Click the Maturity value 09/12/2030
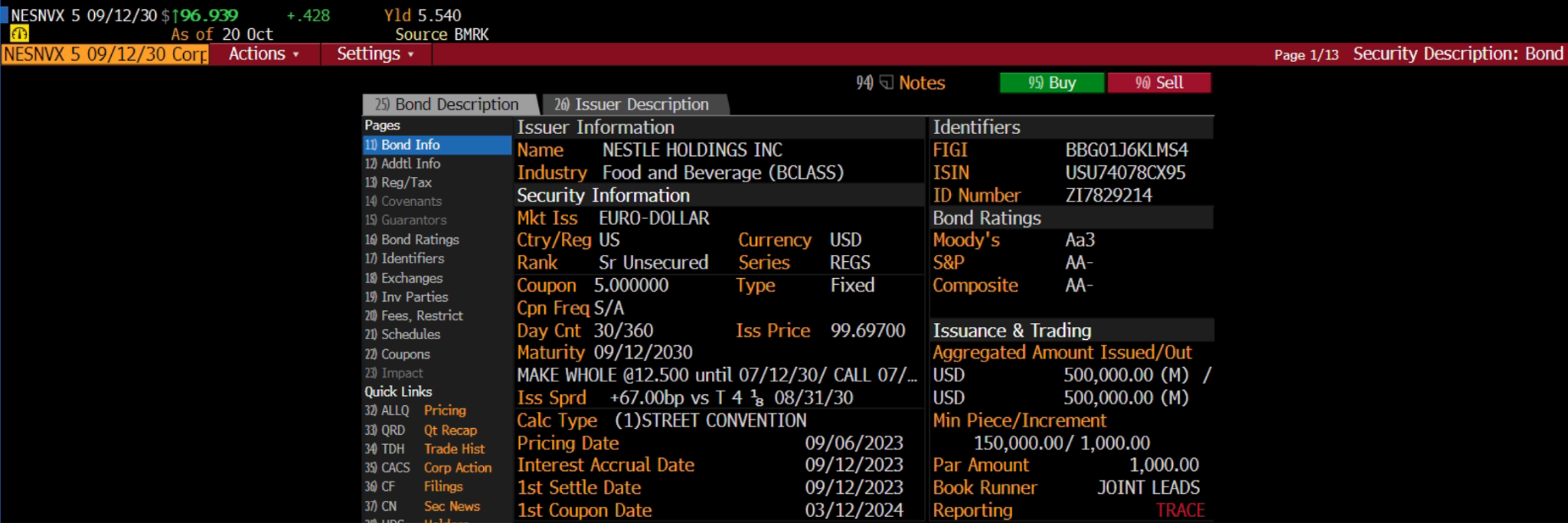This screenshot has width=1568, height=523. 643,353
